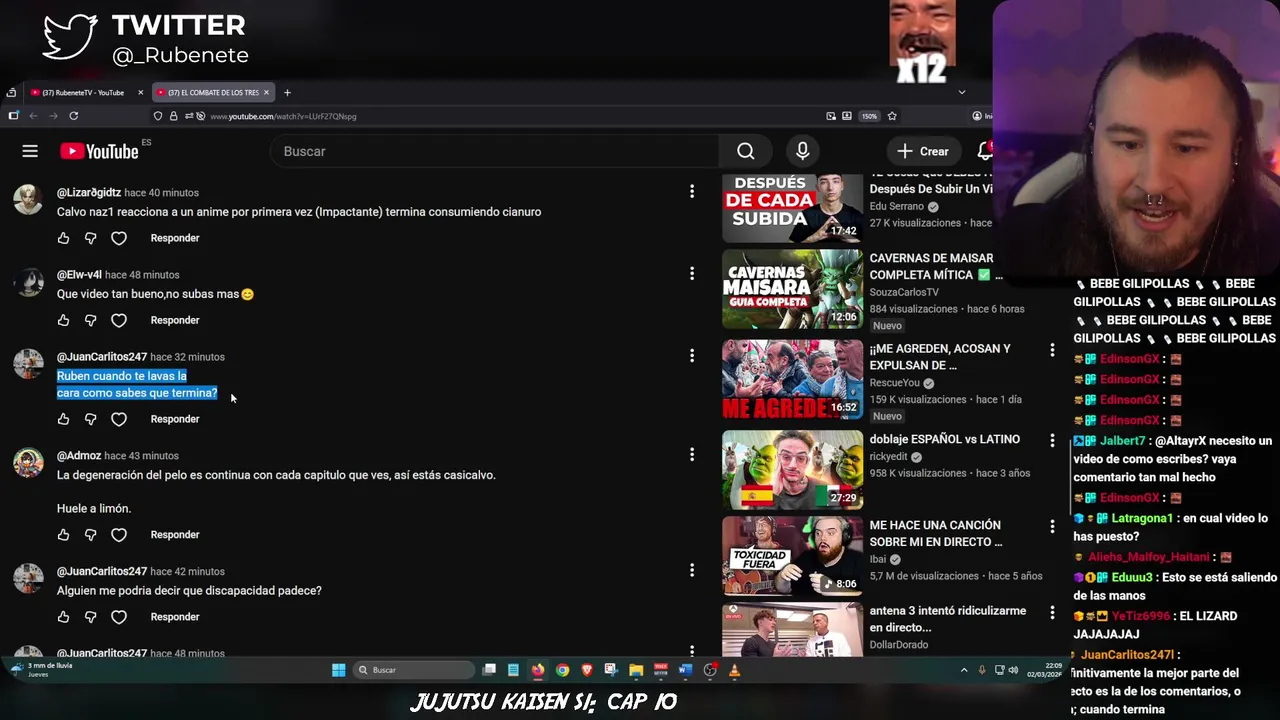Open @Lizardgidtz channel link

click(x=89, y=192)
